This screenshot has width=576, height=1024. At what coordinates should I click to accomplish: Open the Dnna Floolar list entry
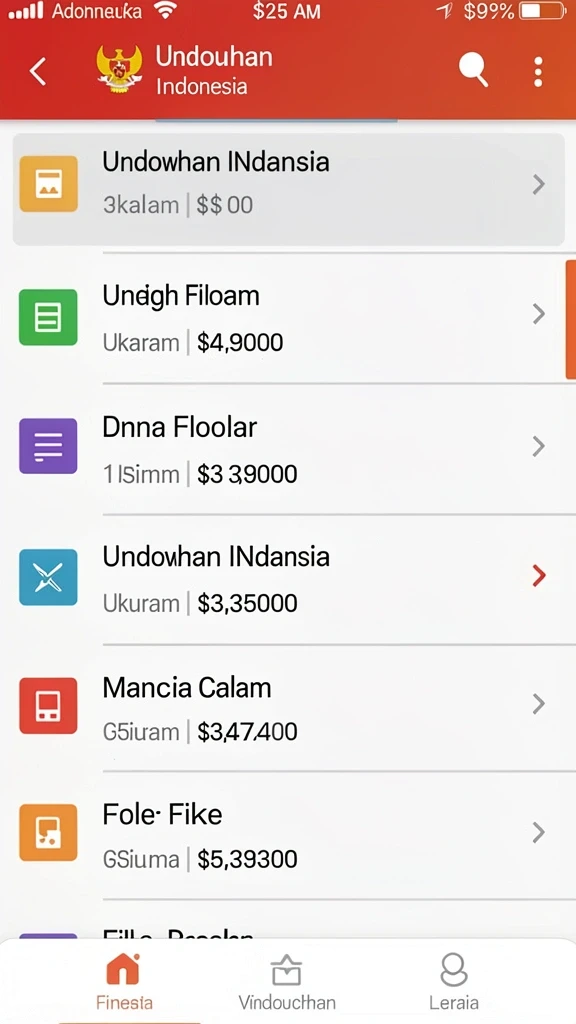click(288, 449)
